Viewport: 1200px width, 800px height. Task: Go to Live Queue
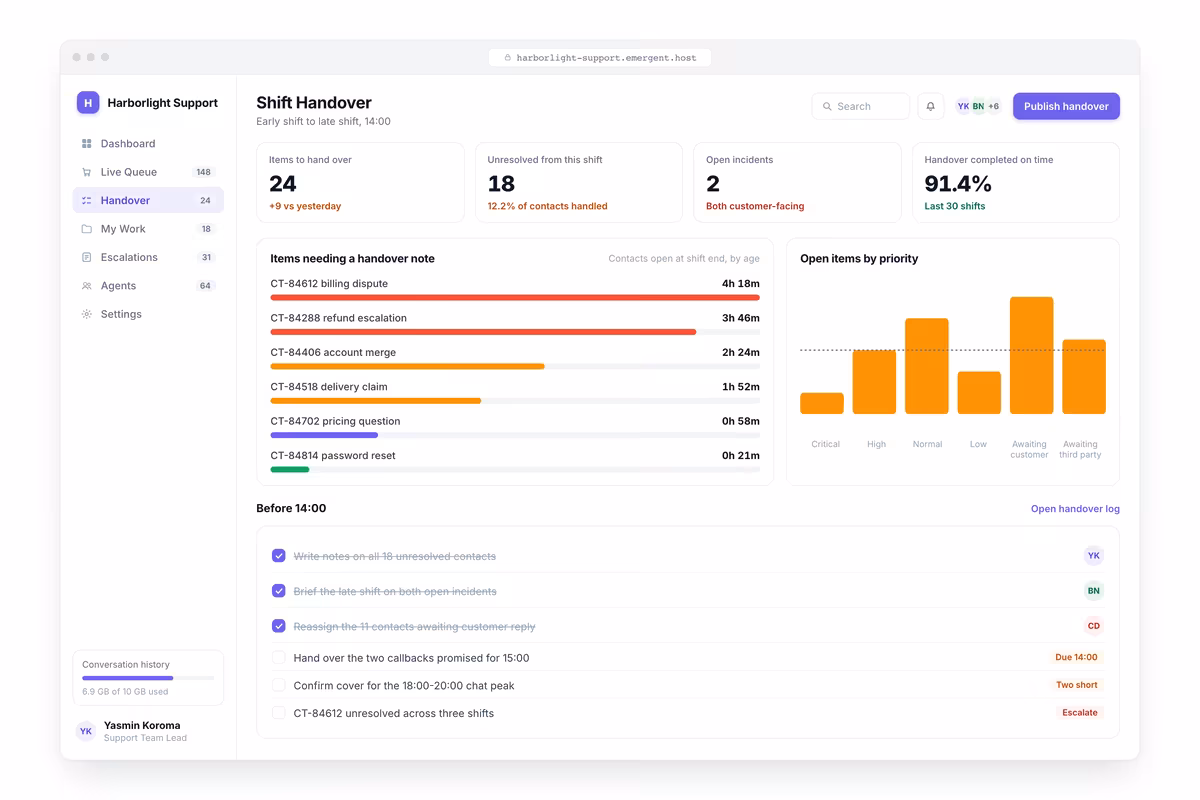click(x=148, y=172)
